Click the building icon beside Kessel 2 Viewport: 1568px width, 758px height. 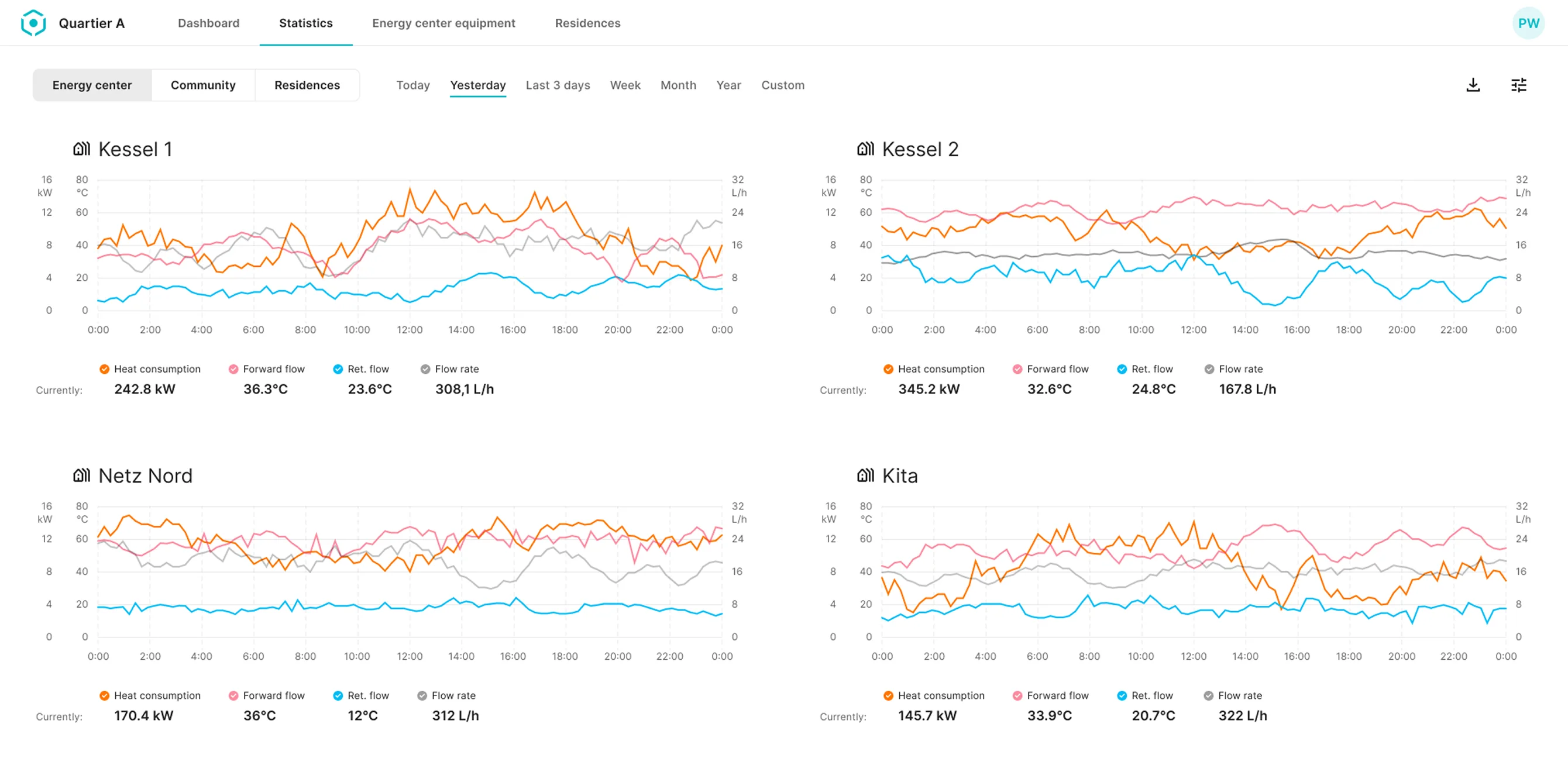click(865, 149)
